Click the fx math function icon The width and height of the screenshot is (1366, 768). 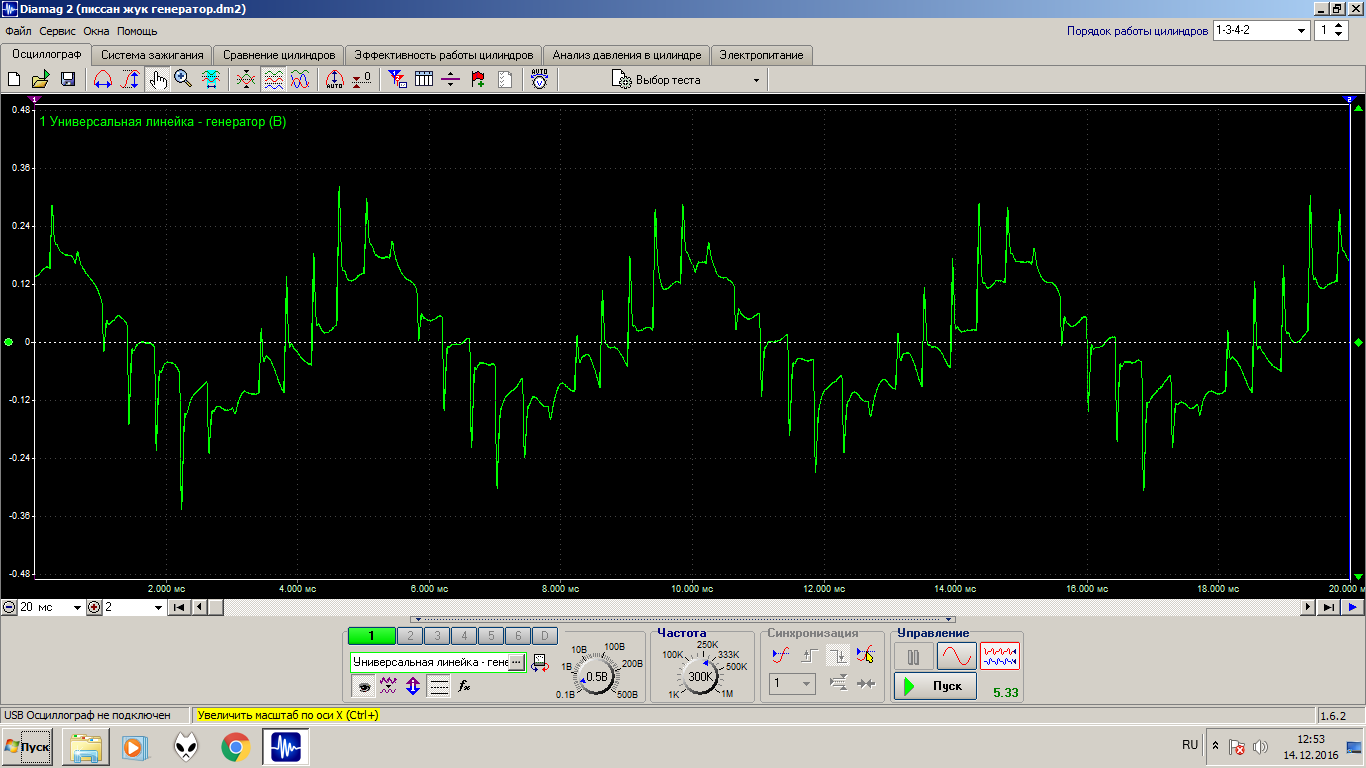coord(464,686)
